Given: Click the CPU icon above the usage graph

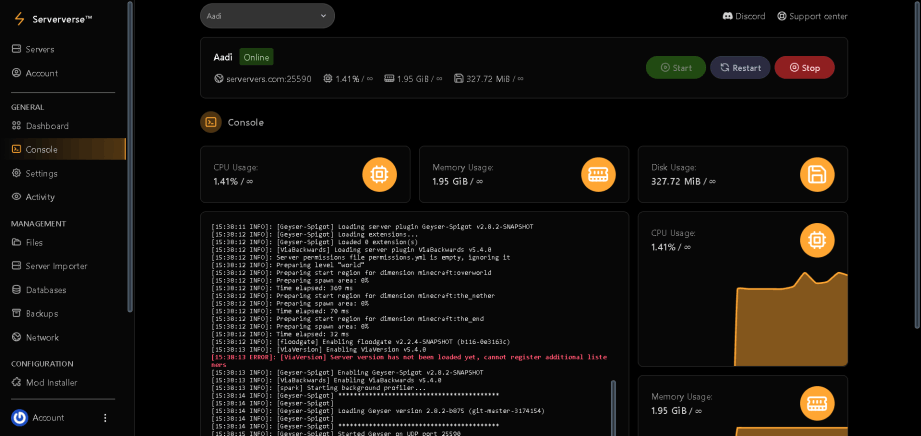Looking at the screenshot, I should 818,240.
